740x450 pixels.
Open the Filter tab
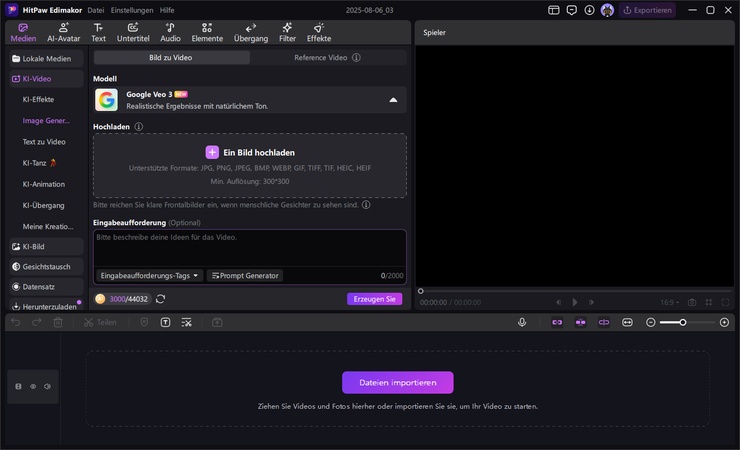pyautogui.click(x=287, y=33)
